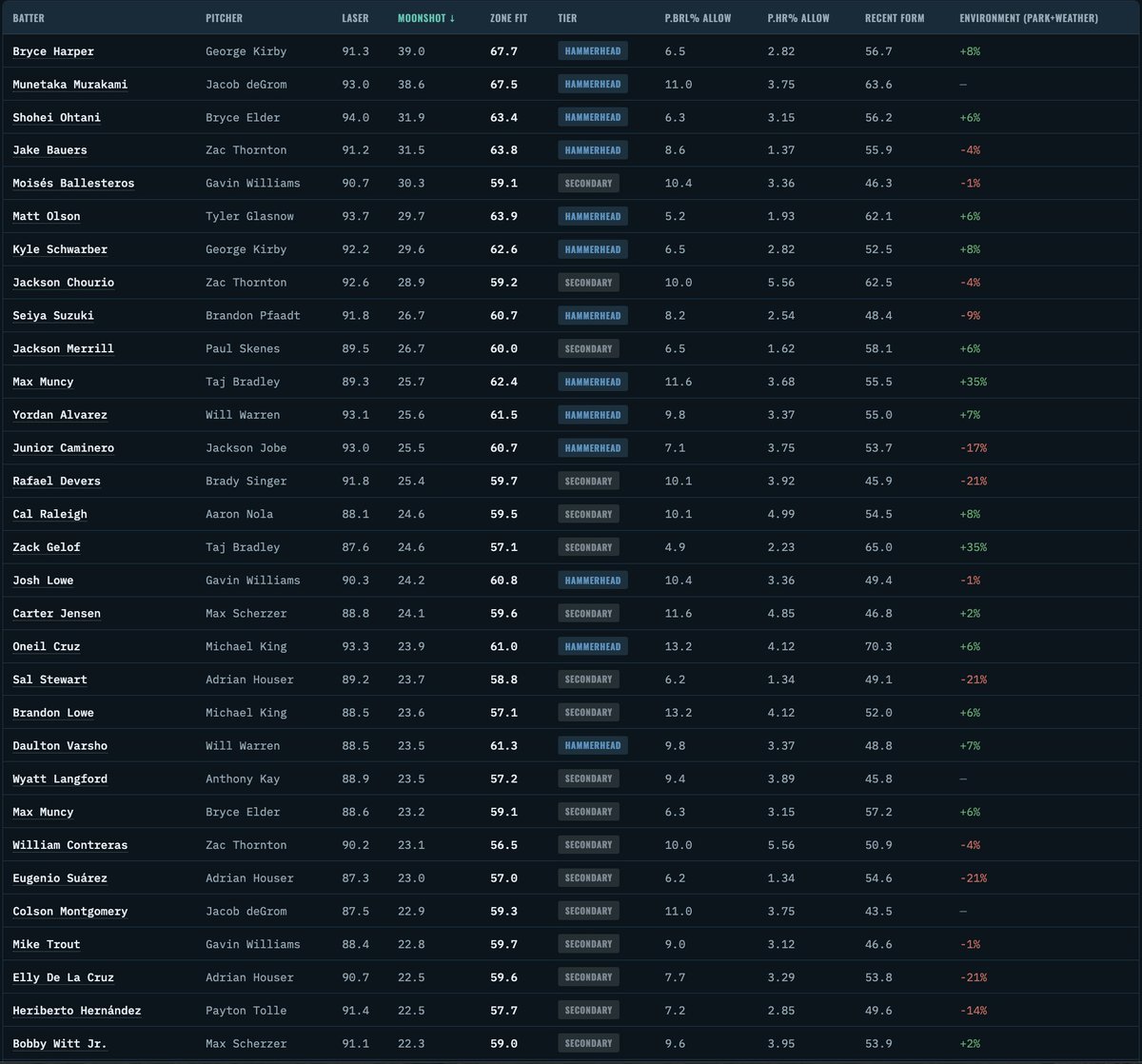1142x1064 pixels.
Task: Select pitcher Payton Tolle cell
Action: pos(246,1011)
